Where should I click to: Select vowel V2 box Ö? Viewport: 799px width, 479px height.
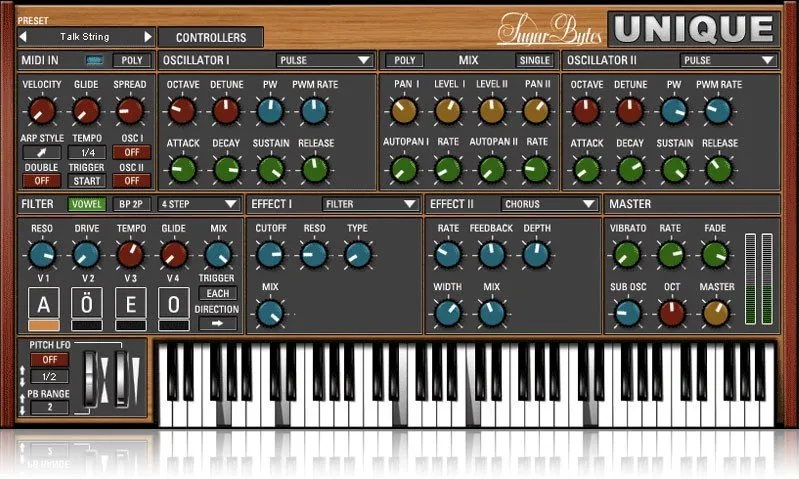click(x=87, y=304)
